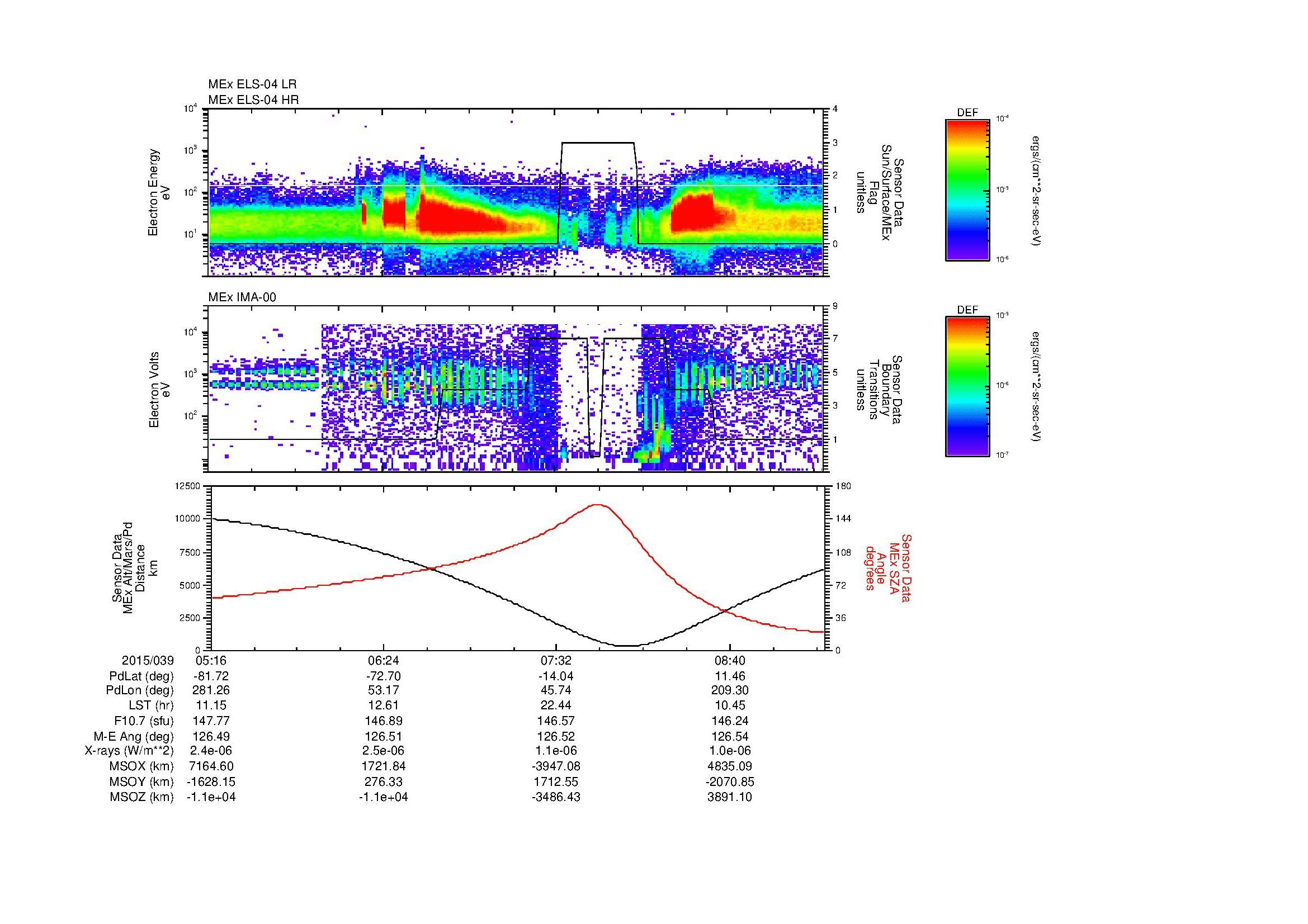Click the peak of the red SZA curve
The image size is (1308, 924).
597,504
